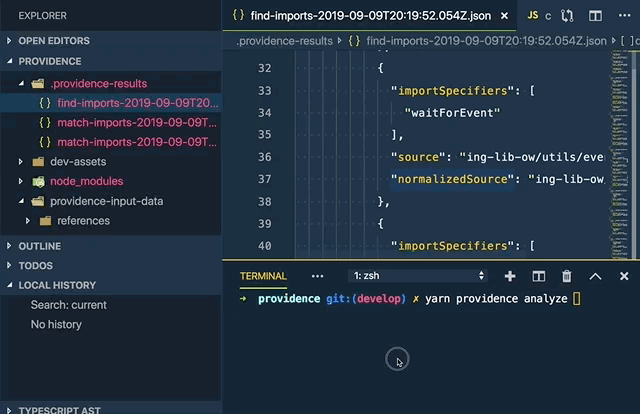
Task: Open the terminal panel ellipsis menu
Action: pos(317,276)
